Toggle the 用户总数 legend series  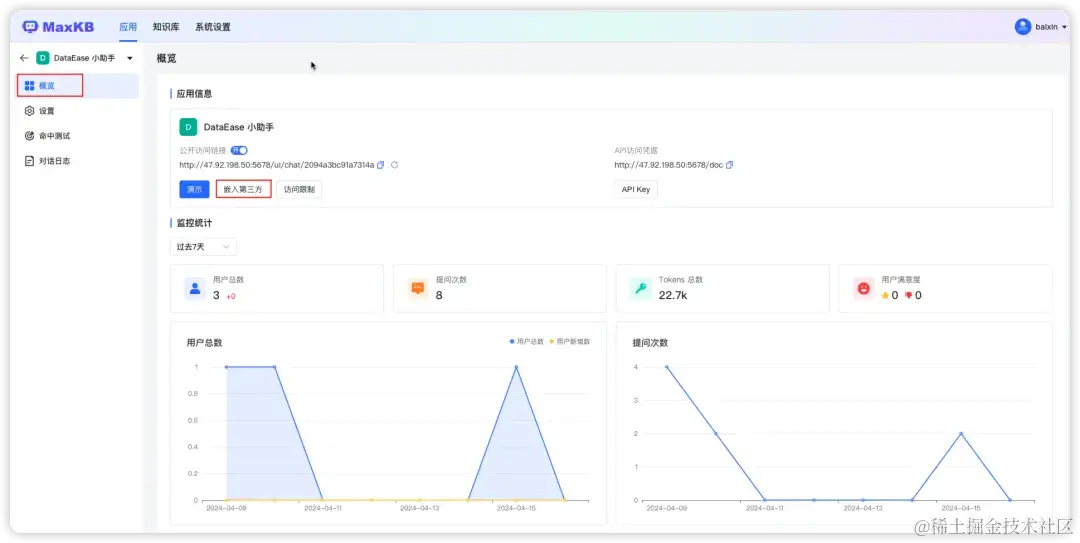tap(527, 342)
